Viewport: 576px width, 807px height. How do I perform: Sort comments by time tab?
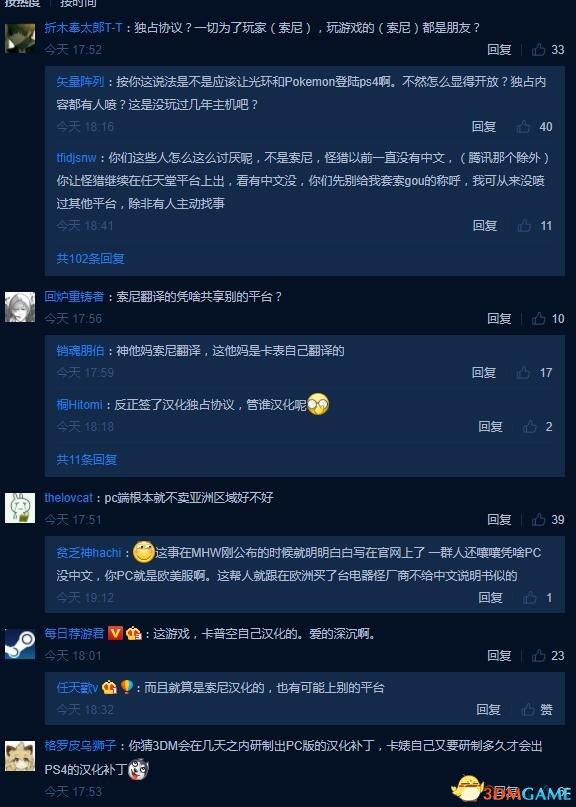(x=78, y=3)
